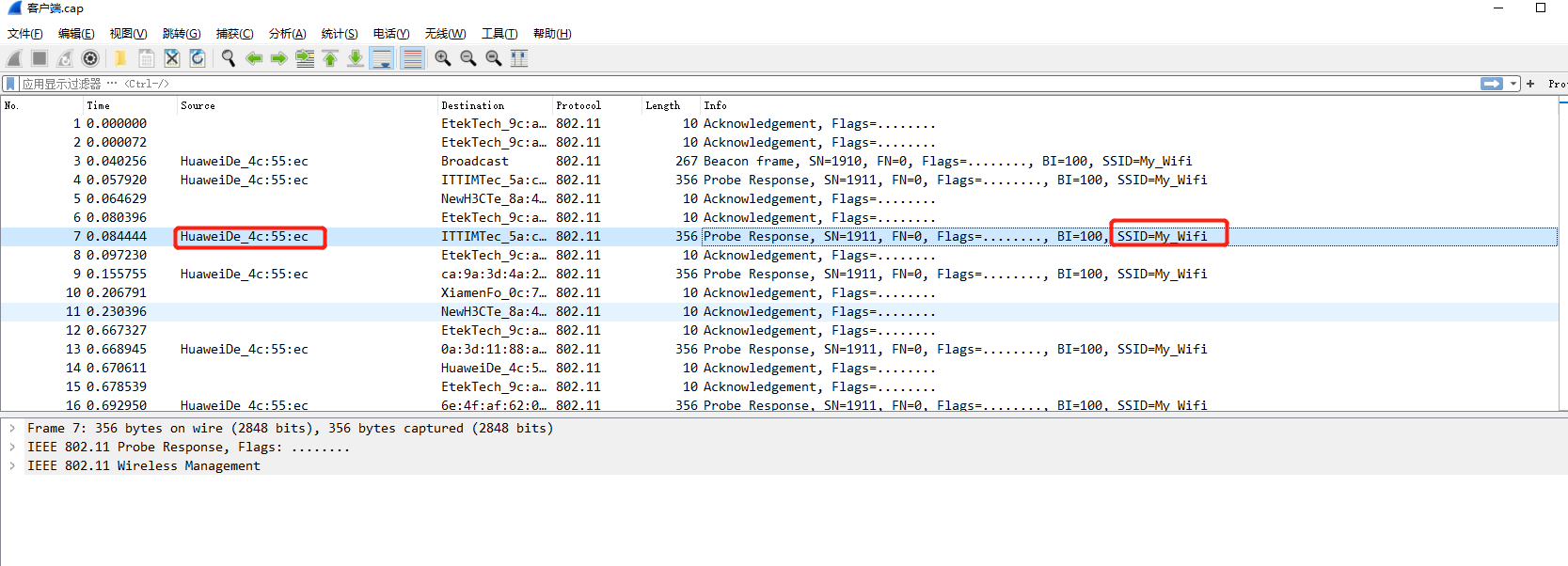
Task: Sort by the No. column header
Action: tap(41, 105)
